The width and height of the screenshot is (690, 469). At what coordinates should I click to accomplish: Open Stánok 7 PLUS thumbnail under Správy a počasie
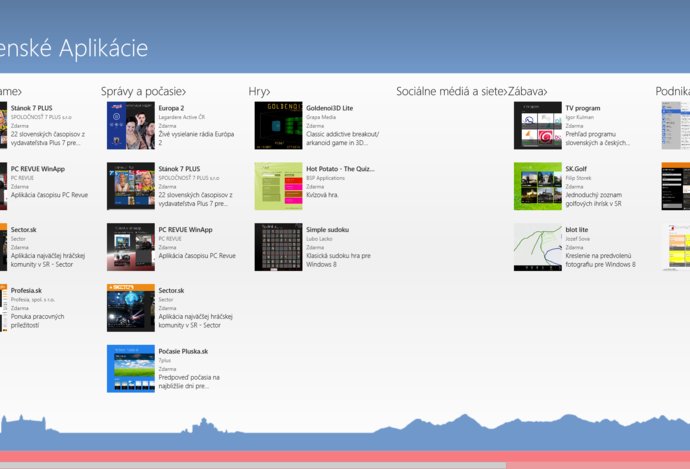point(131,186)
